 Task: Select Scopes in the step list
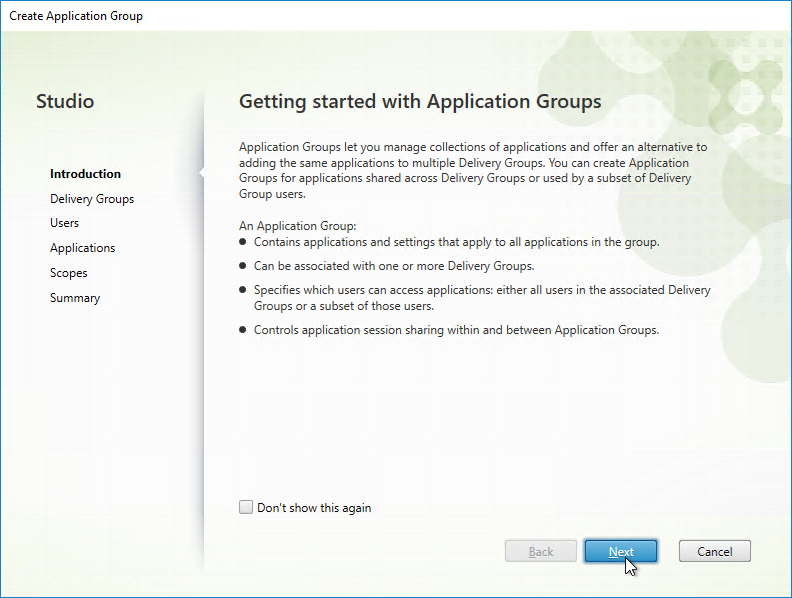pos(69,273)
